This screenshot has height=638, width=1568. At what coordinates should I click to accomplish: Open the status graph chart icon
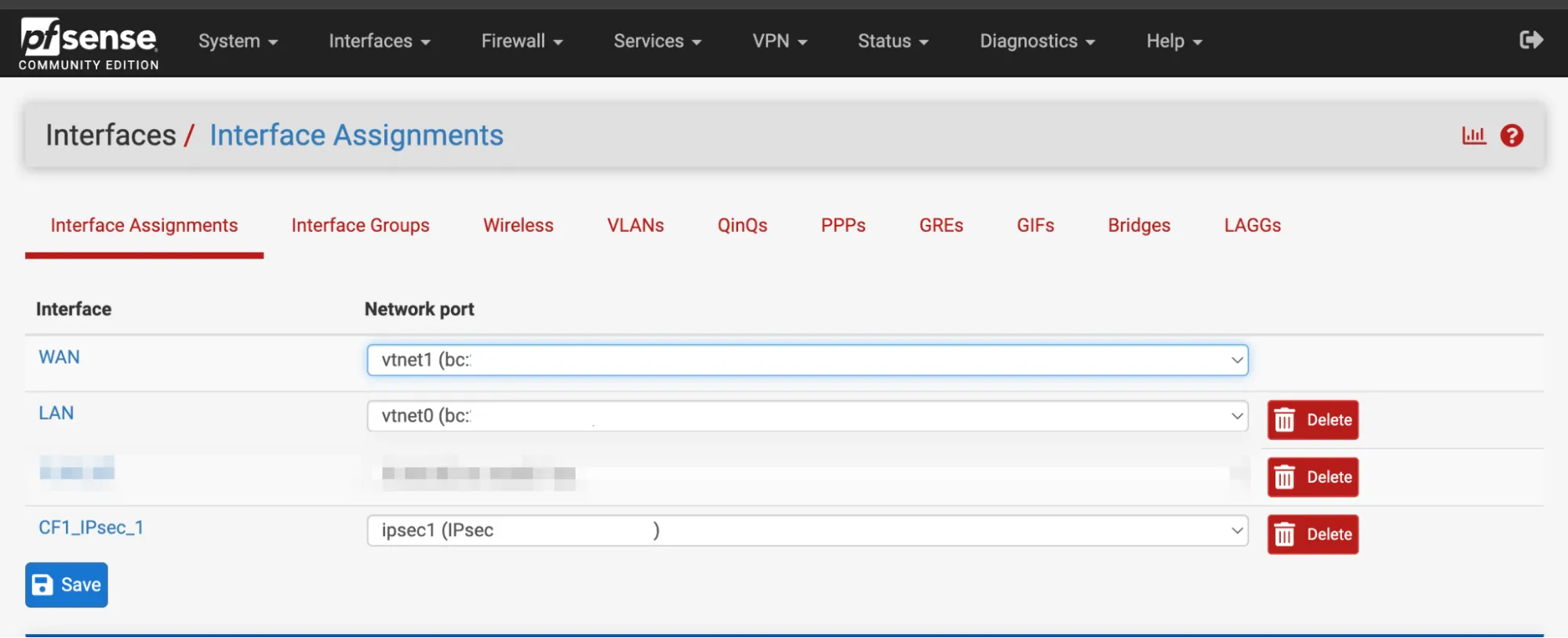[x=1473, y=136]
